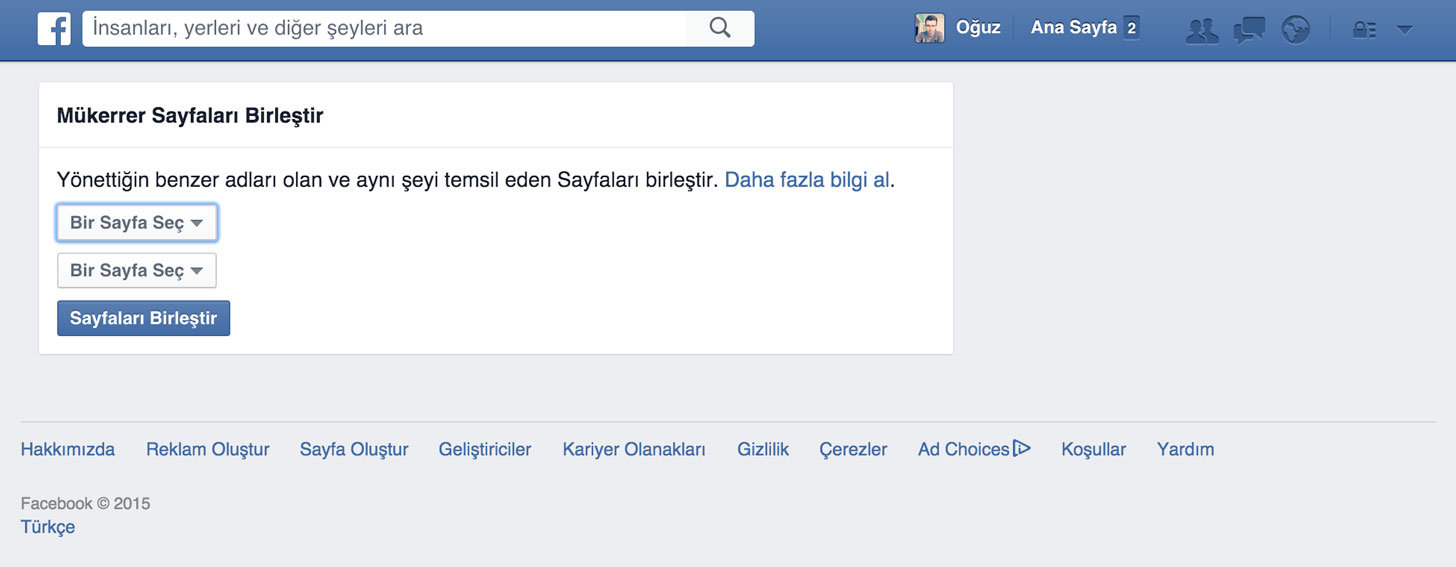Go to Ana Sayfa
The height and width of the screenshot is (567, 1456).
(1073, 28)
